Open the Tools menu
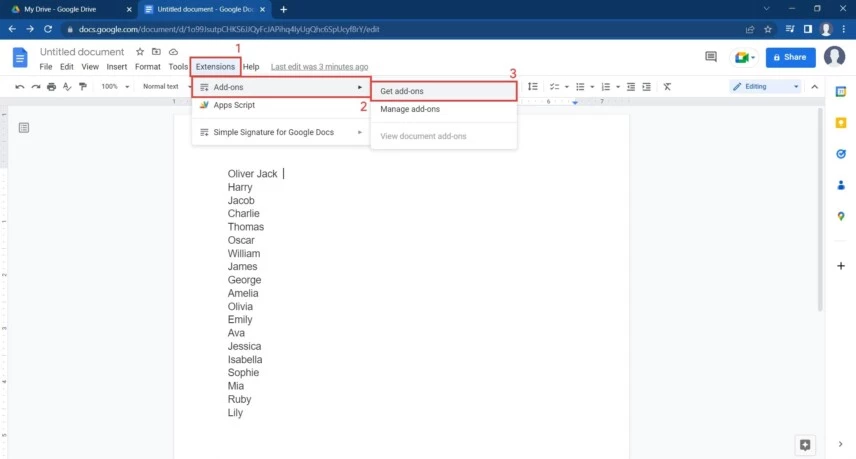Image resolution: width=856 pixels, height=459 pixels. 178,67
